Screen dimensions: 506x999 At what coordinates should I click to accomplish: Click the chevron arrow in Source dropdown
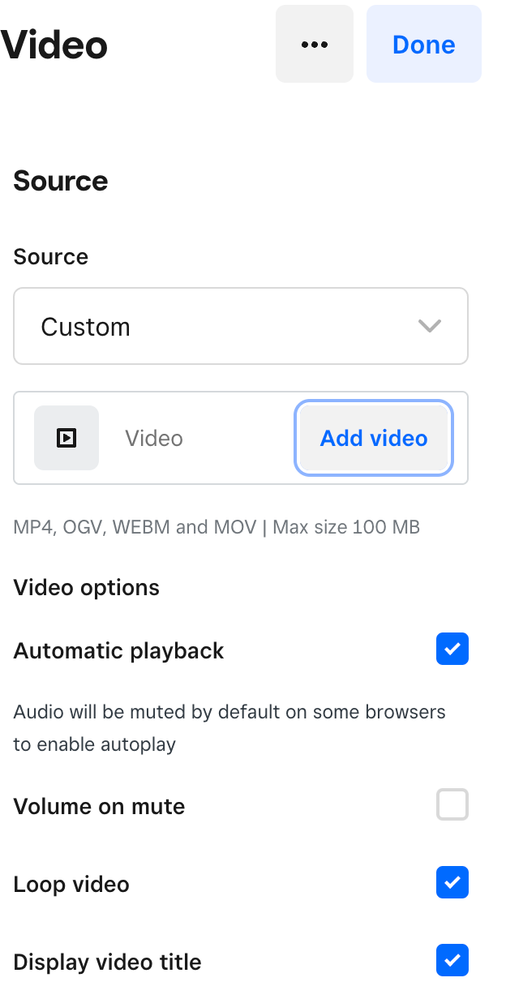point(430,326)
